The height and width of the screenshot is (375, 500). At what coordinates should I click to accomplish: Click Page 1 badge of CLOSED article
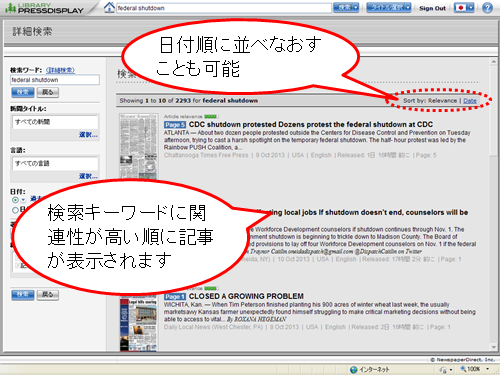[175, 297]
